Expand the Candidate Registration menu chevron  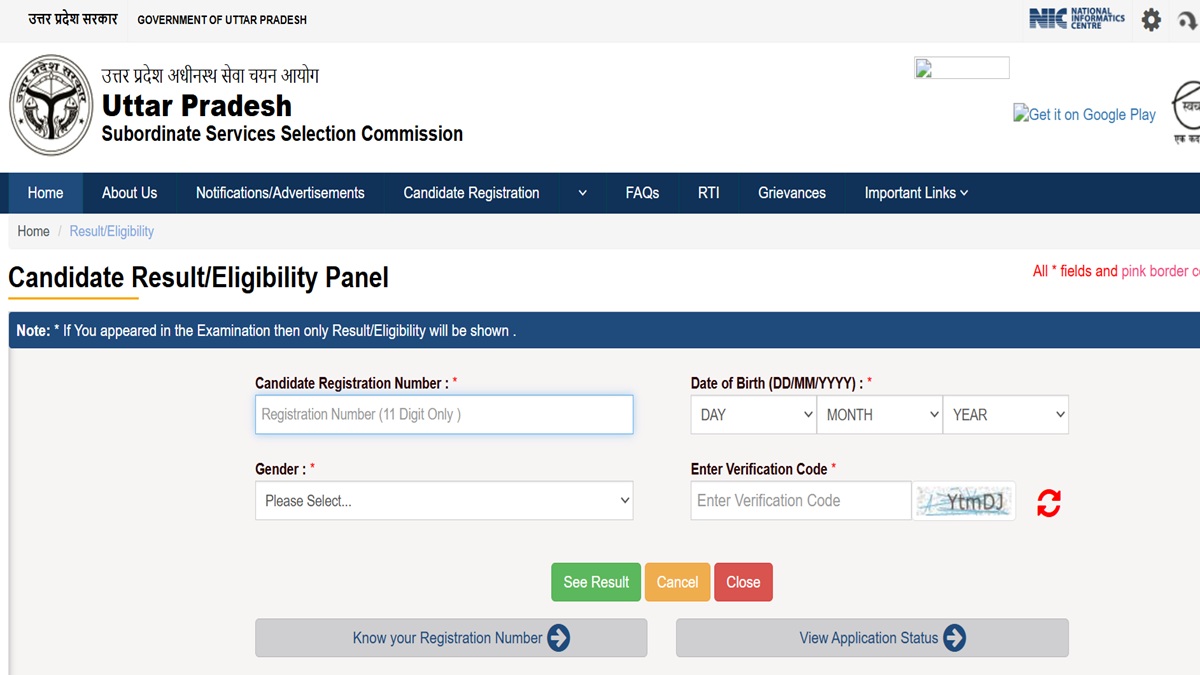click(x=581, y=193)
